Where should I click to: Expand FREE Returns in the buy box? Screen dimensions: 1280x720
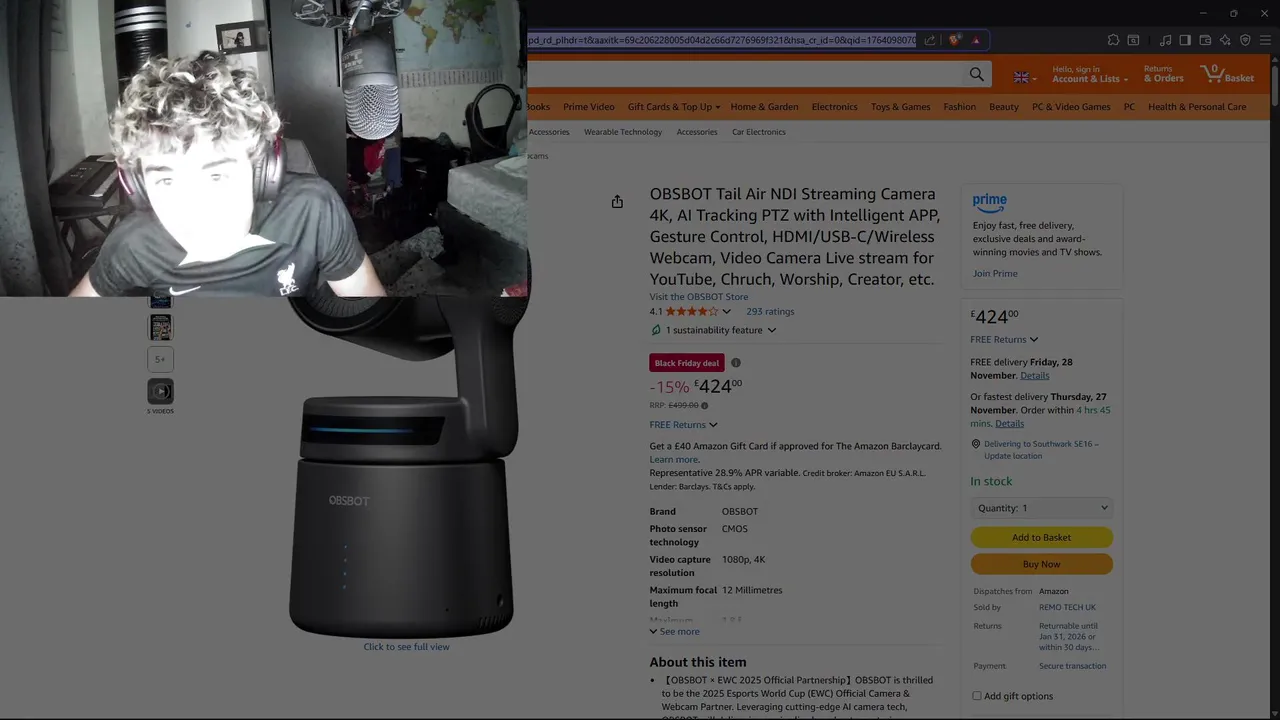pos(1004,340)
